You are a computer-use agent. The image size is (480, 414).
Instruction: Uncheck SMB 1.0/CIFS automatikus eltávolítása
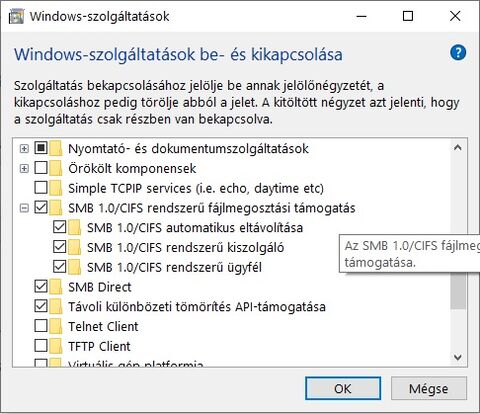click(60, 227)
